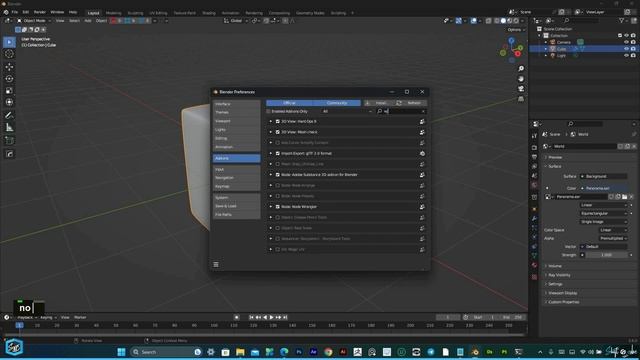The image size is (640, 360).
Task: Expand the Import-Export glTF add-on details
Action: [271, 153]
